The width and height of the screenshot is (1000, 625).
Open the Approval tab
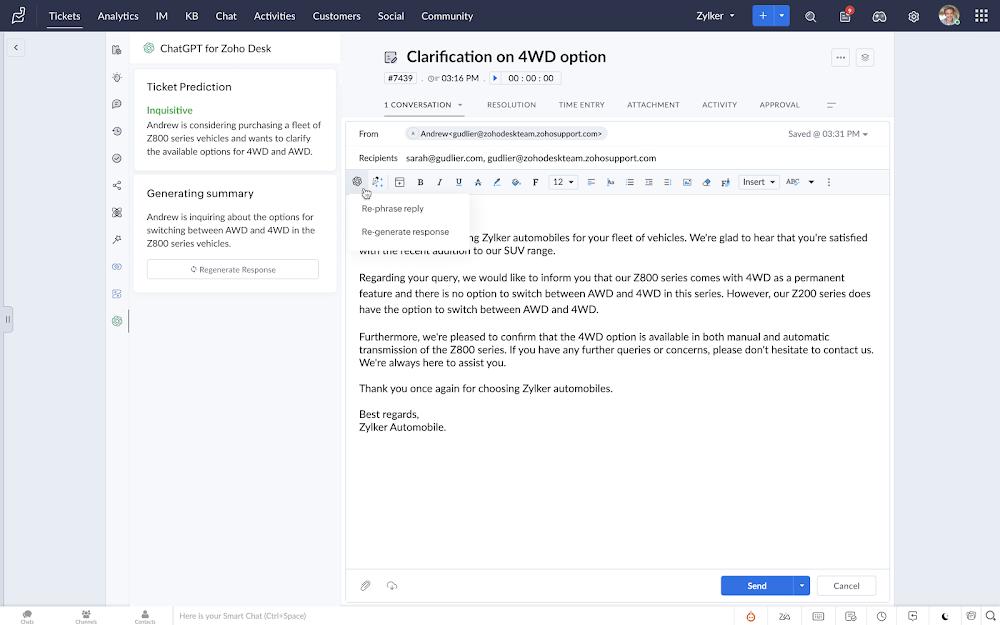(779, 105)
